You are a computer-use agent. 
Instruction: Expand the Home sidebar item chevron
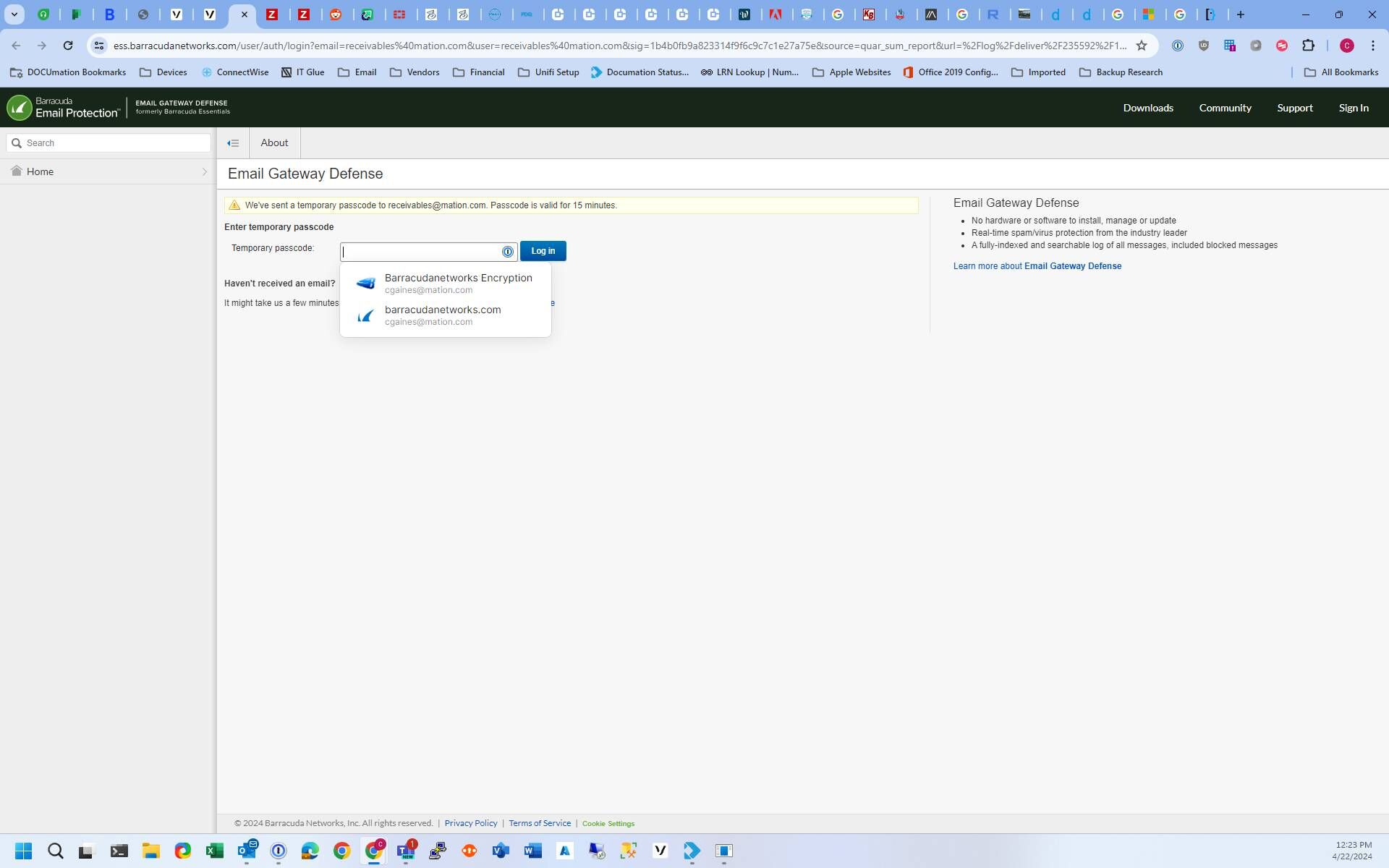(x=204, y=172)
